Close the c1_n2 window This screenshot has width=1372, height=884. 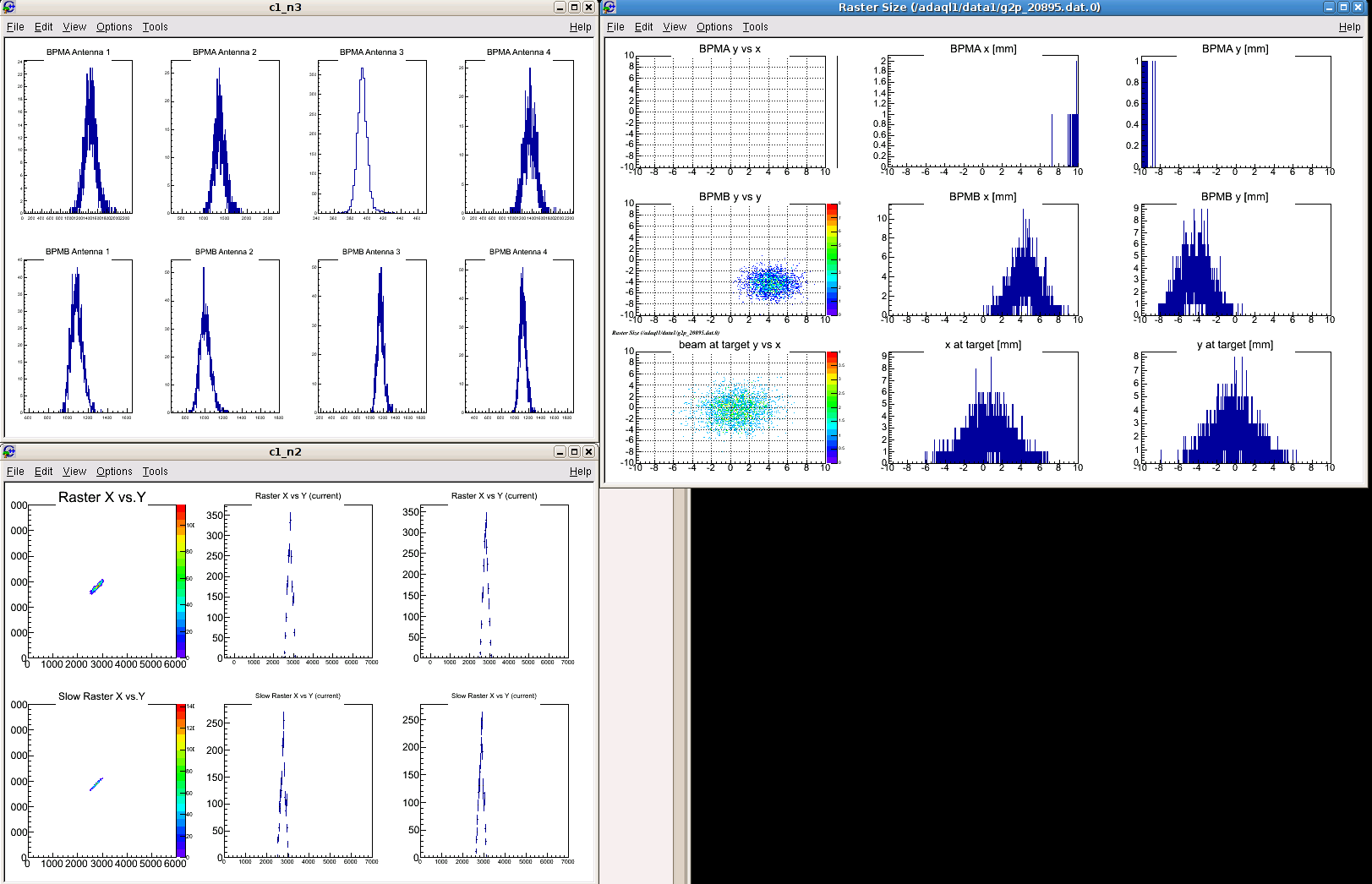[588, 451]
